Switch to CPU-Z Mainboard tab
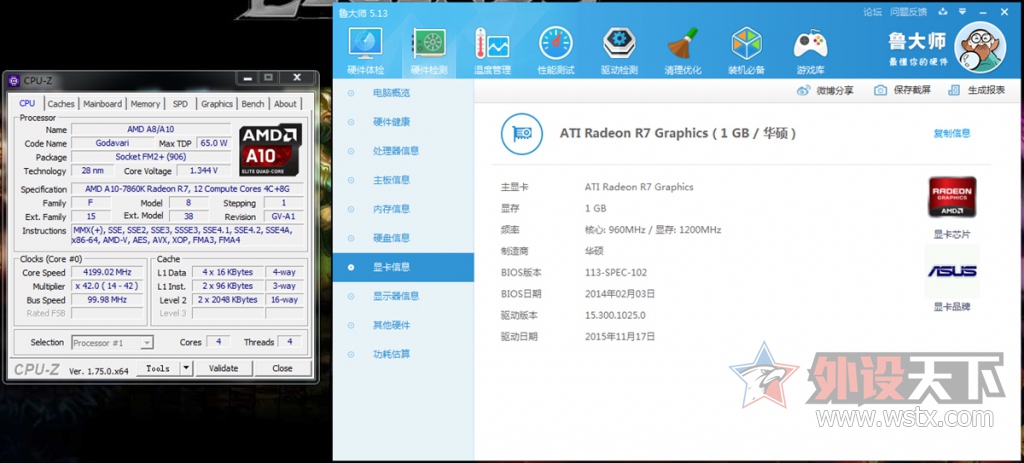The height and width of the screenshot is (463, 1024). pyautogui.click(x=103, y=104)
